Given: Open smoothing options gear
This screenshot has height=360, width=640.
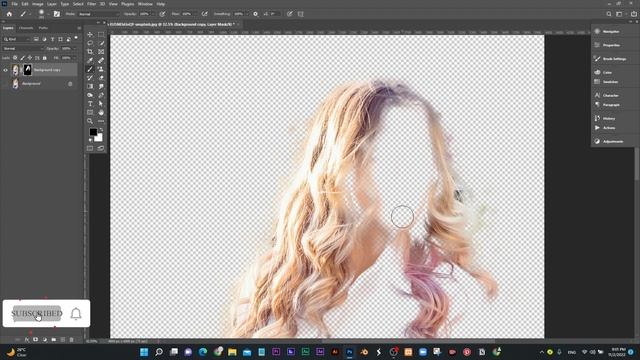Looking at the screenshot, I should (256, 14).
